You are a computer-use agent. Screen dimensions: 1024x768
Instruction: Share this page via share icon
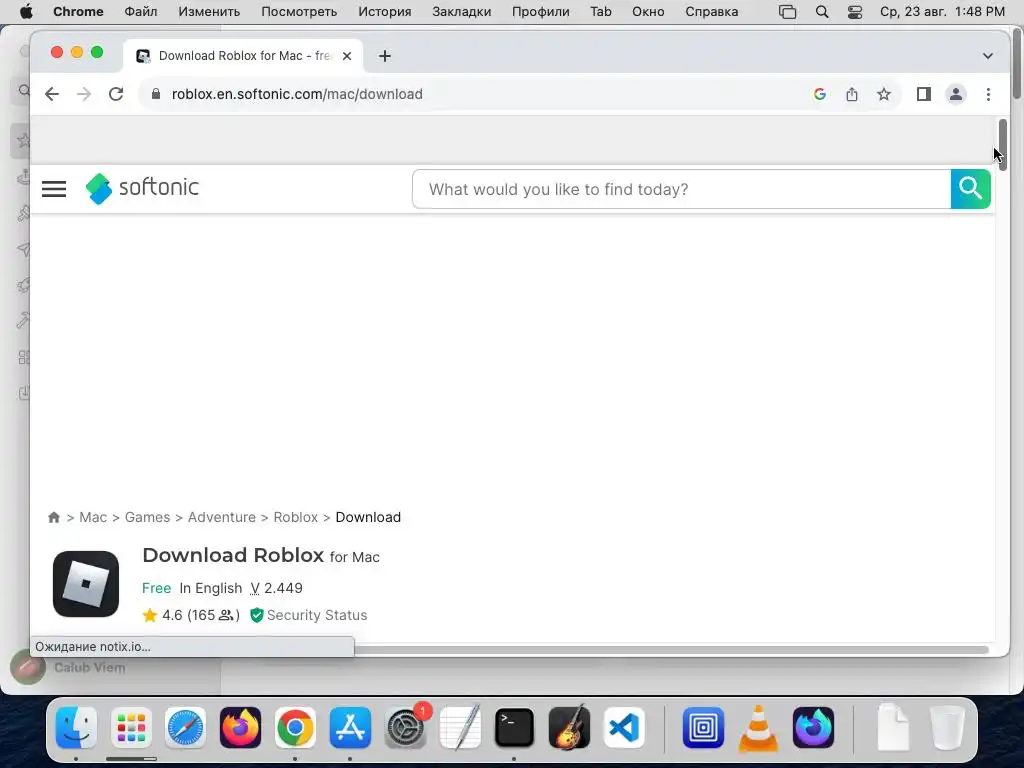[852, 94]
